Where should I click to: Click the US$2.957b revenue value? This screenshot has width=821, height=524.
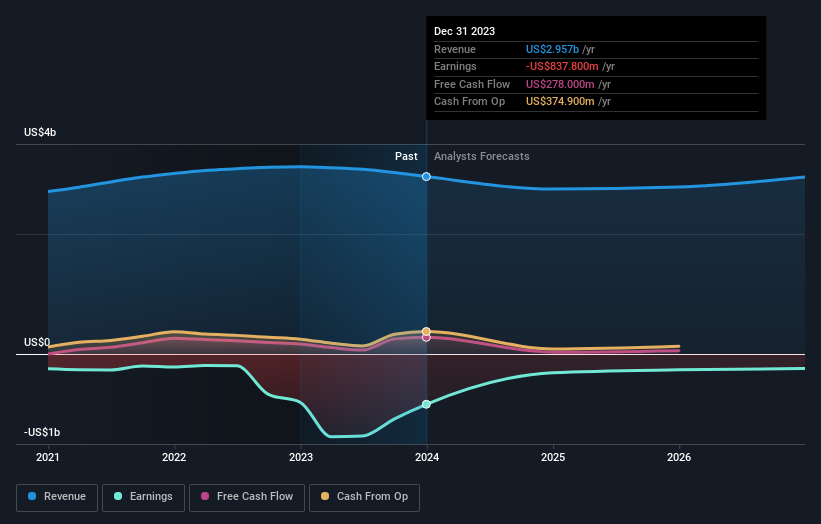point(552,49)
